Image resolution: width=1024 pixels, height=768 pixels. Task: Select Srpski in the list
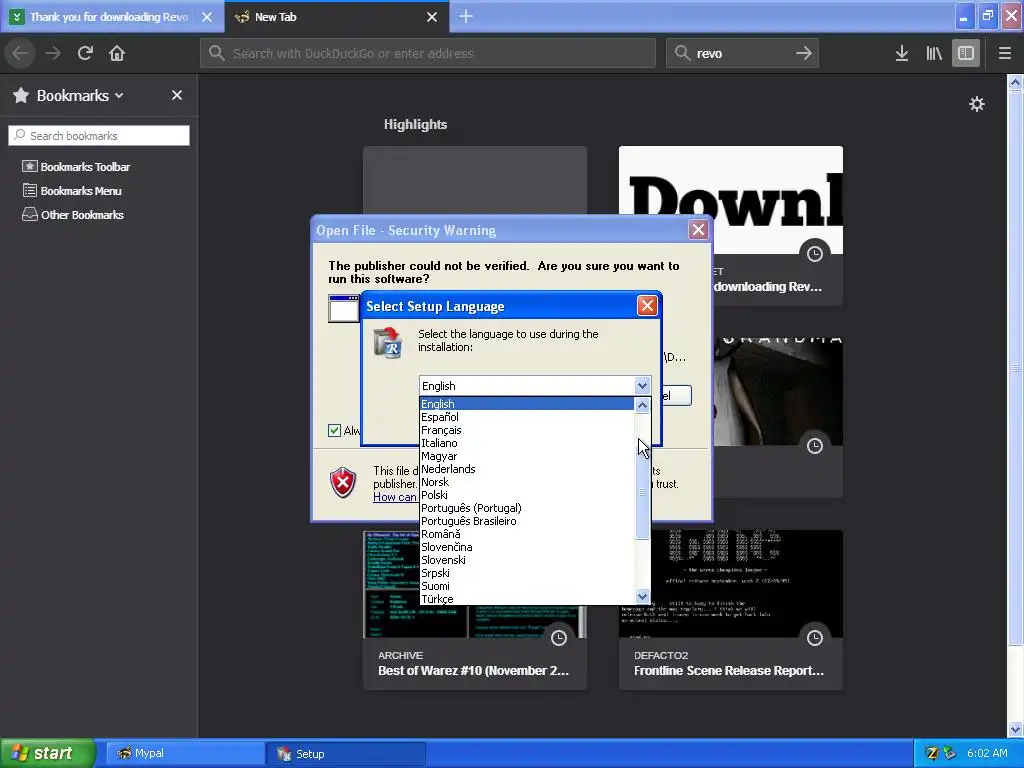(x=526, y=573)
